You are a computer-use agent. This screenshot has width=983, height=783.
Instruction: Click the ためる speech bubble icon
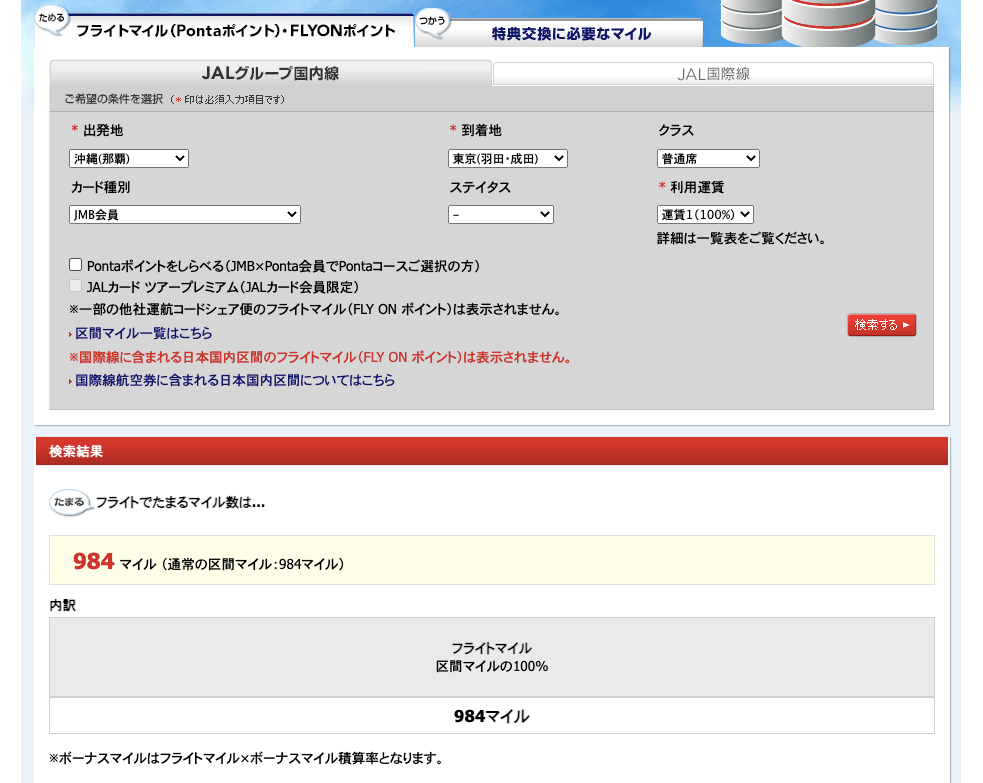pos(51,20)
